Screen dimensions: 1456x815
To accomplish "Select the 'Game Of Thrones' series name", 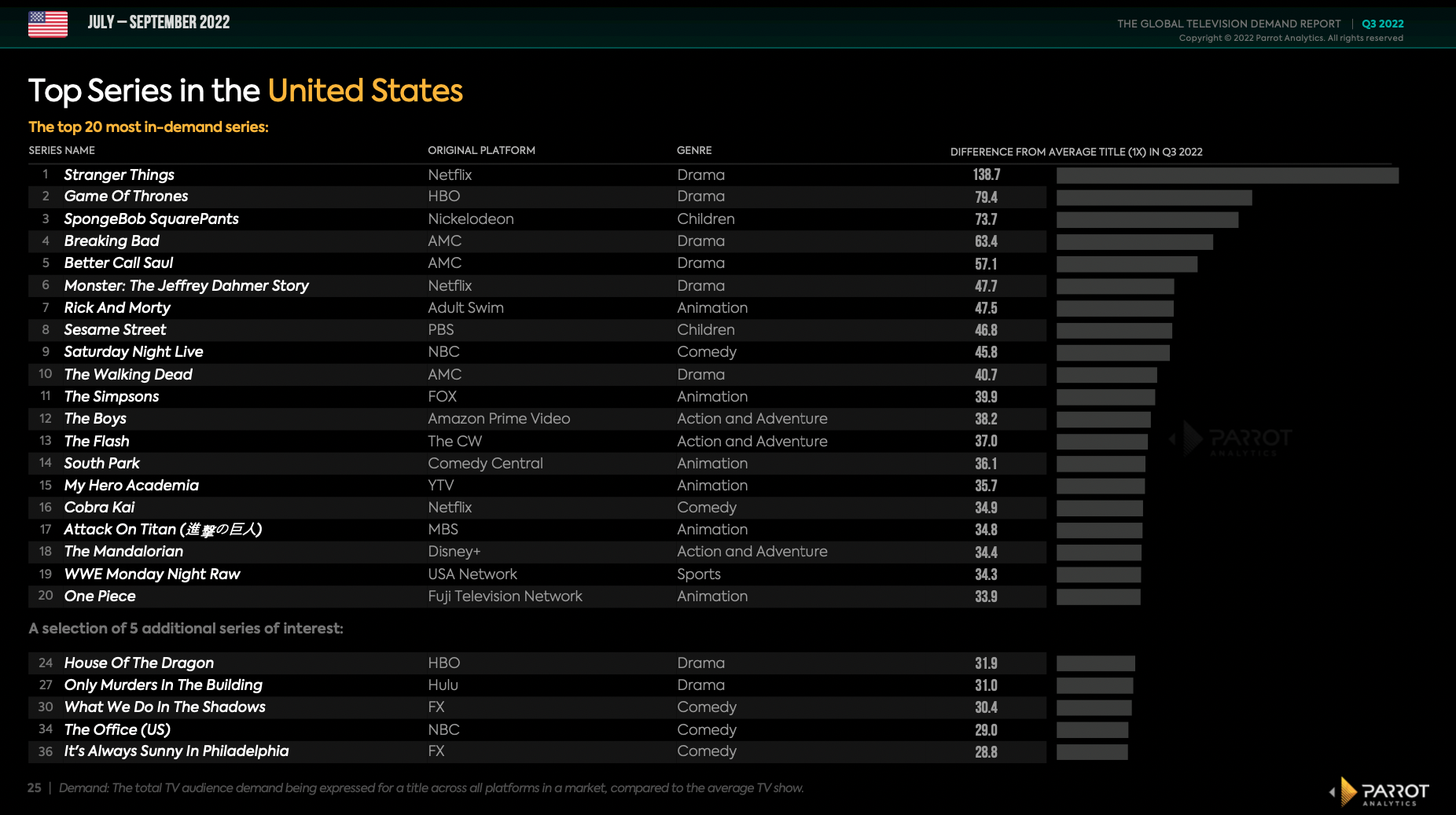I will [x=126, y=196].
